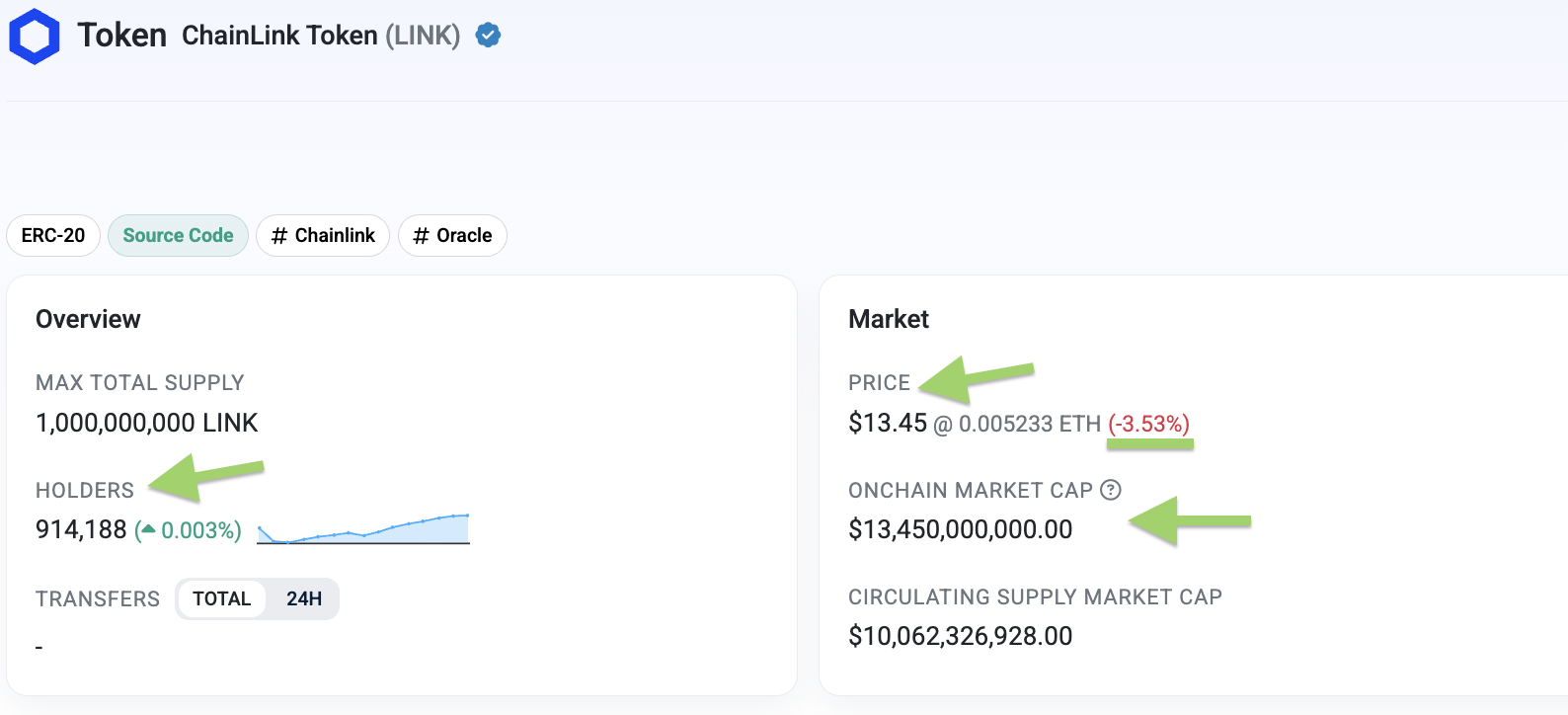Screen dimensions: 1568x715
Task: Click the 0.005233 ETH price text
Action: pyautogui.click(x=1029, y=424)
